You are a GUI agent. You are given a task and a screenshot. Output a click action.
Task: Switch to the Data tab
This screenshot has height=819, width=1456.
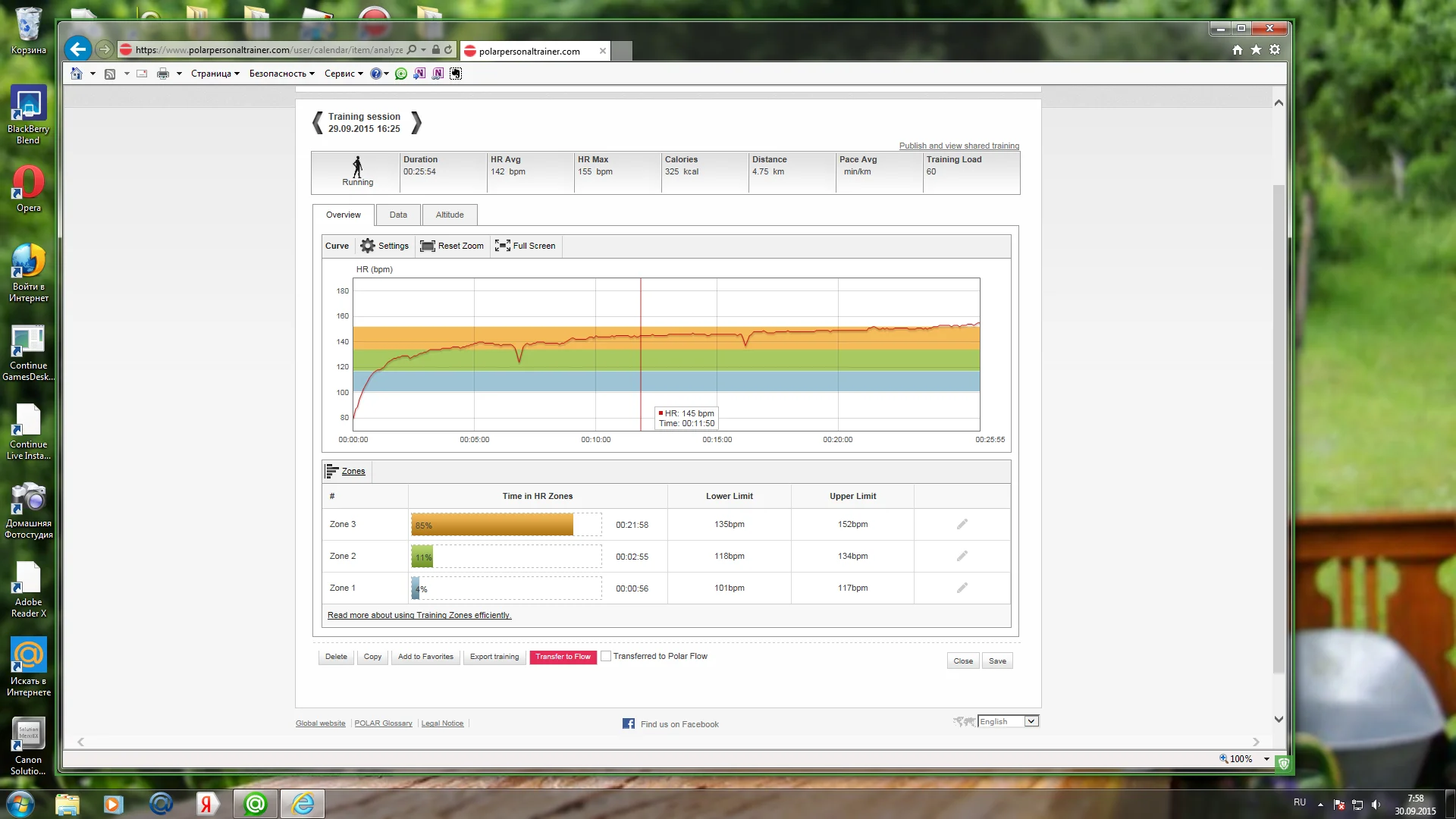[398, 215]
